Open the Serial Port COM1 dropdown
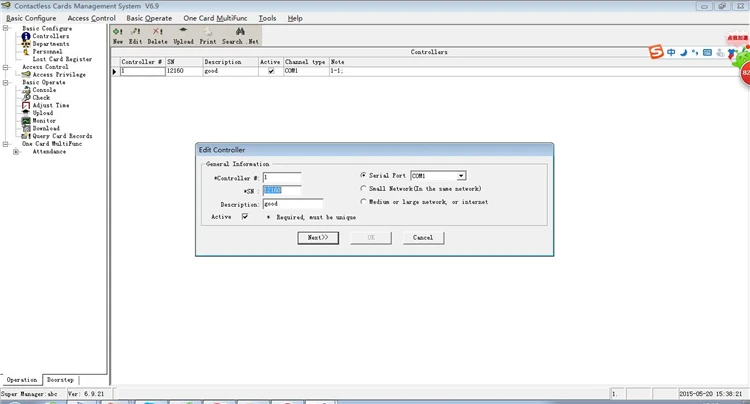Screen dimensions: 750x404 pos(461,176)
